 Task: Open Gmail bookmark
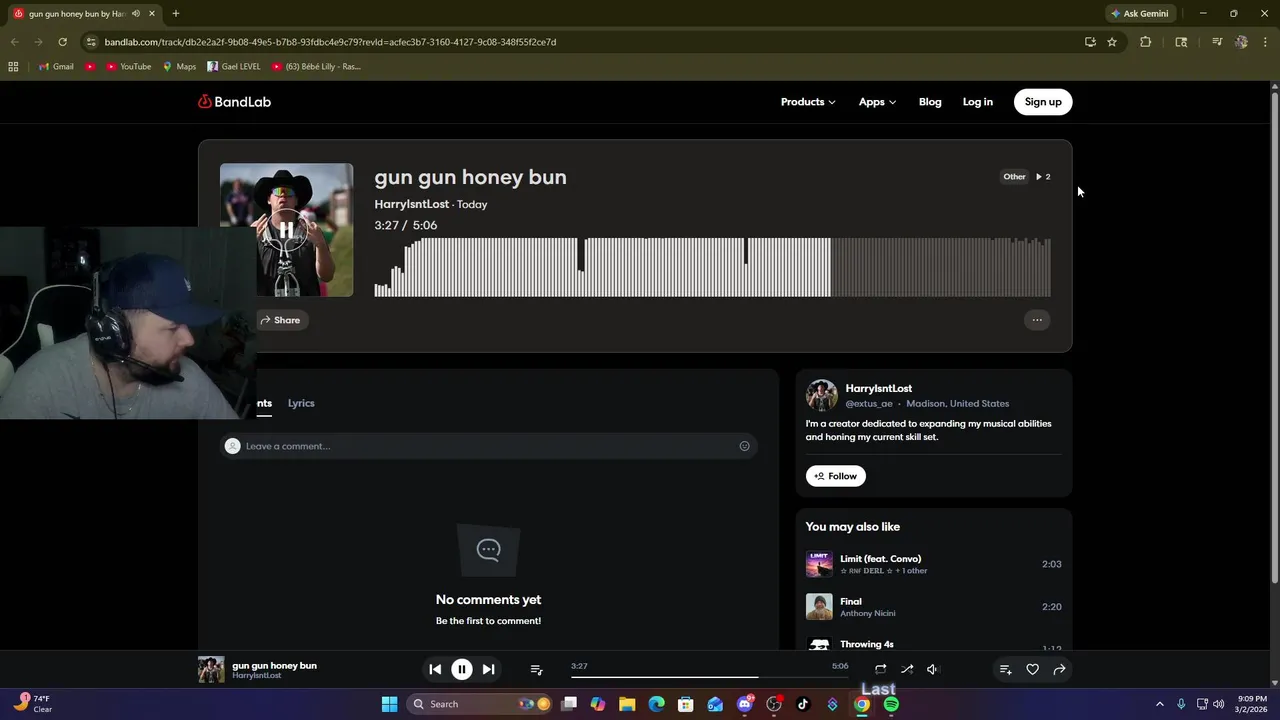tap(56, 67)
